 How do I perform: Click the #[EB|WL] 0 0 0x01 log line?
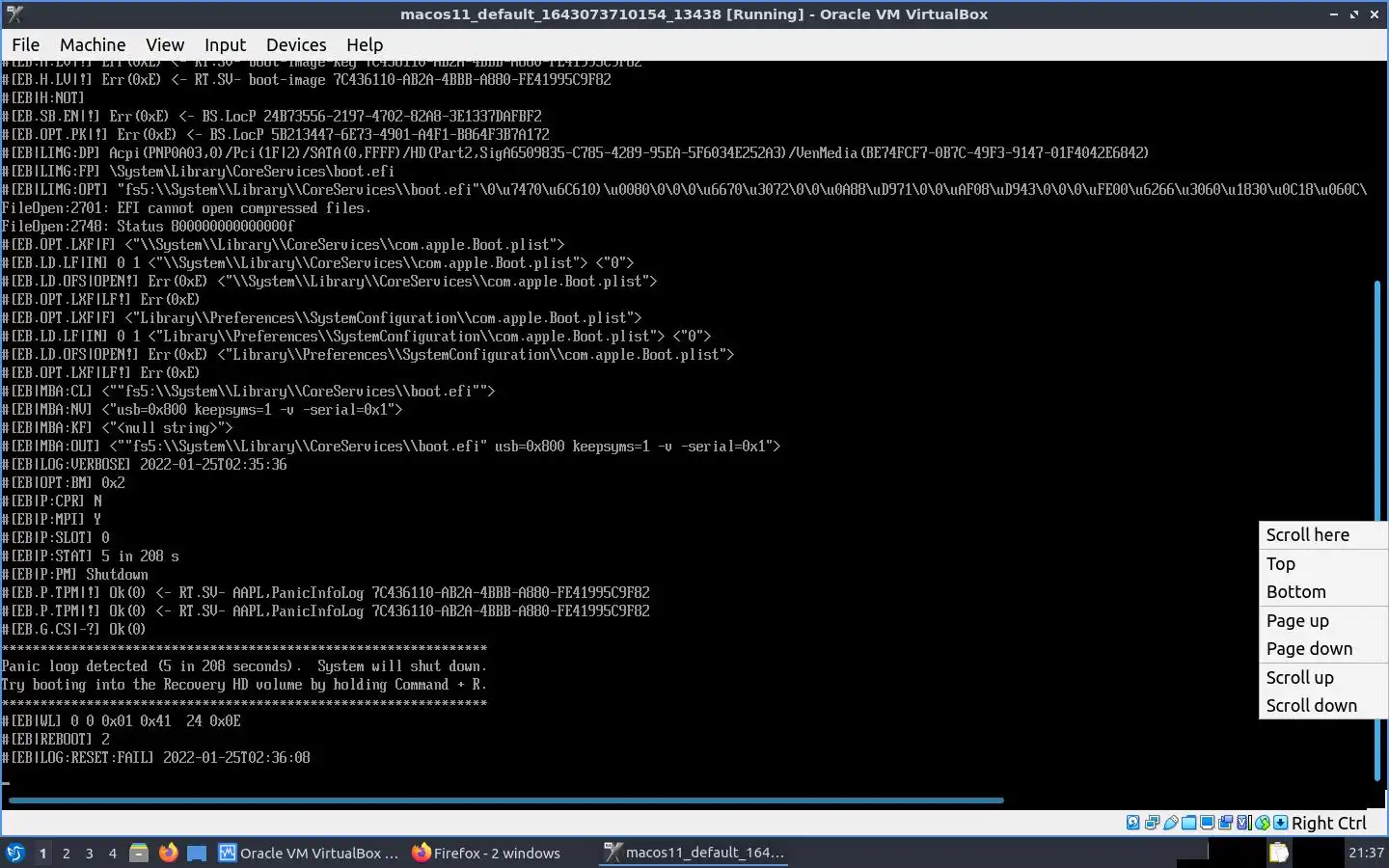click(122, 721)
